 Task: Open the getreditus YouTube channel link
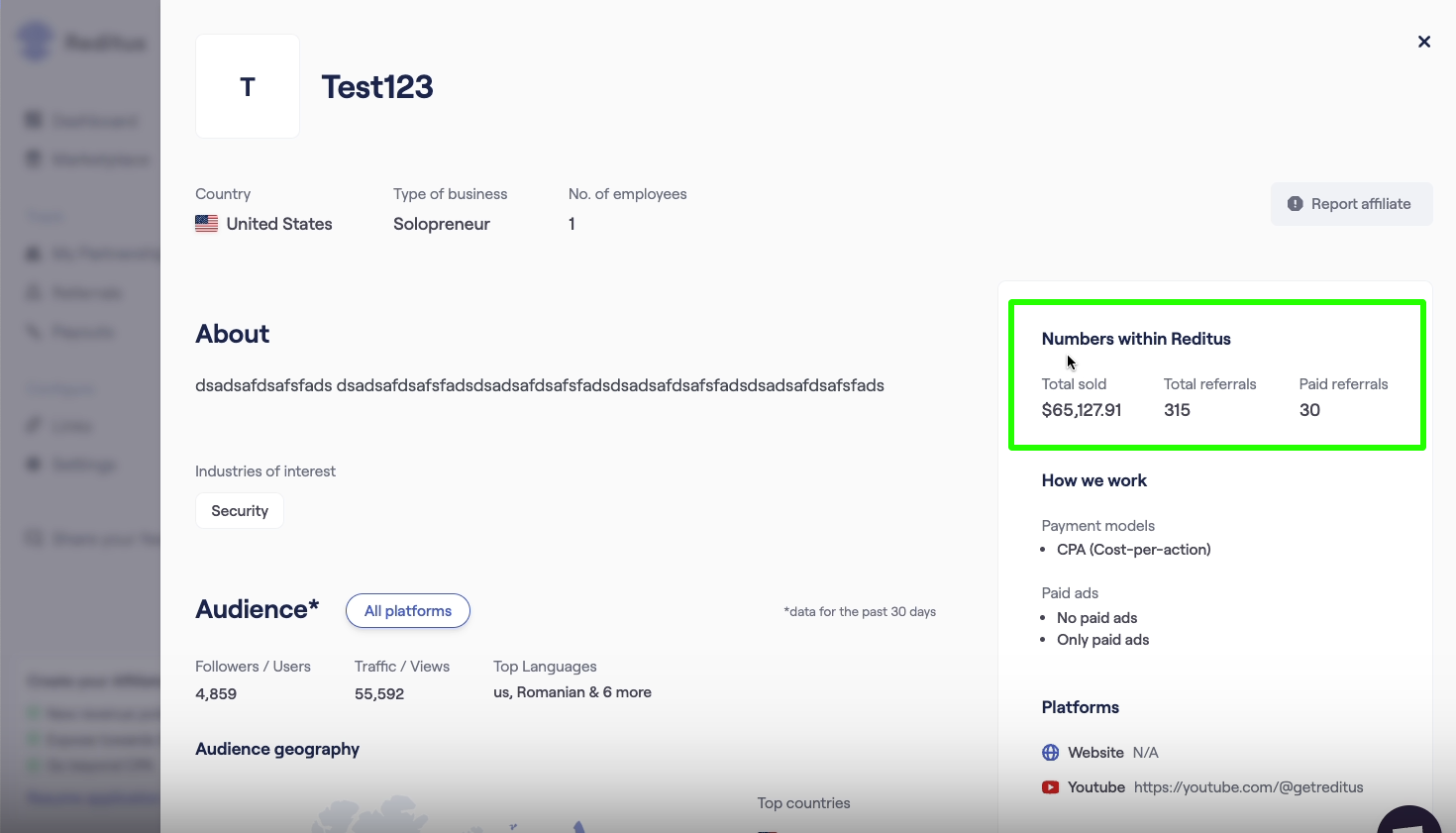(1249, 786)
